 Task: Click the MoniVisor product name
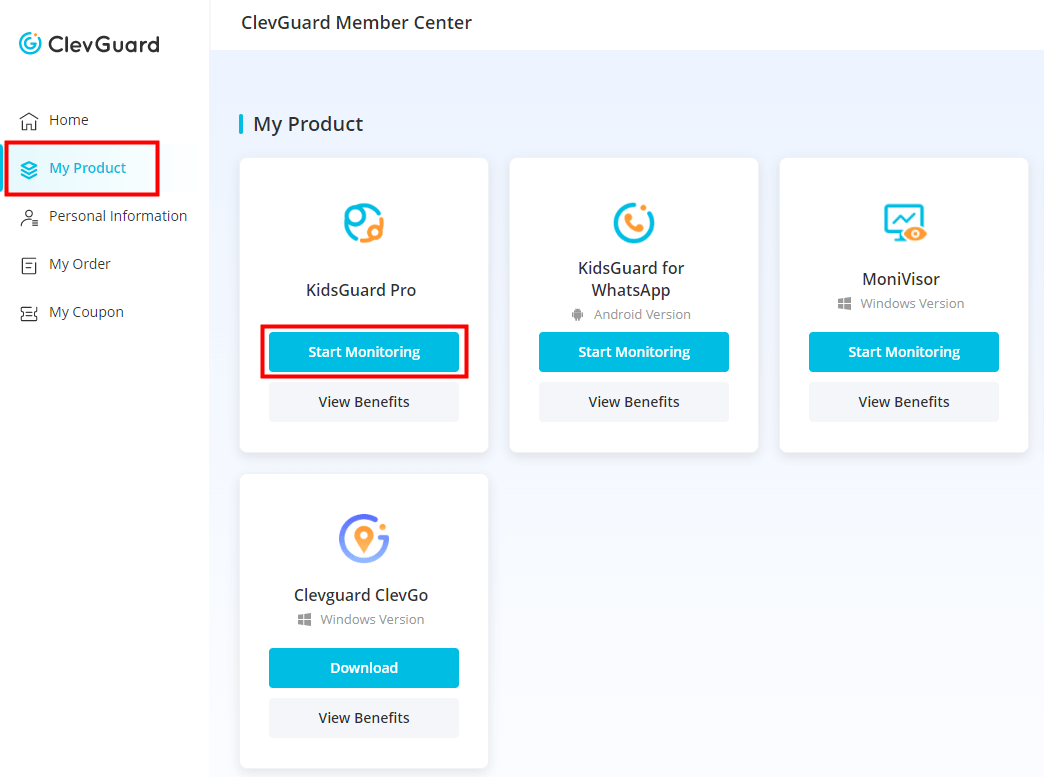(x=901, y=279)
